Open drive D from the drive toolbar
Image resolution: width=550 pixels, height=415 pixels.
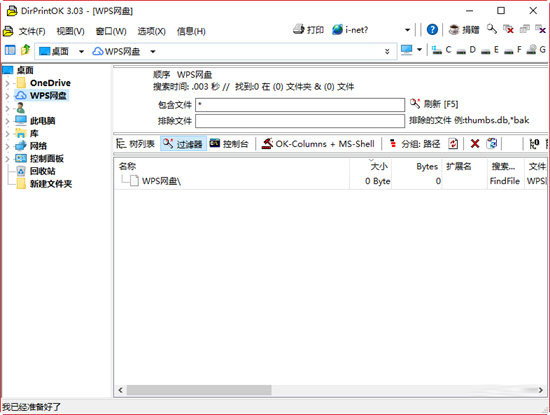click(466, 50)
